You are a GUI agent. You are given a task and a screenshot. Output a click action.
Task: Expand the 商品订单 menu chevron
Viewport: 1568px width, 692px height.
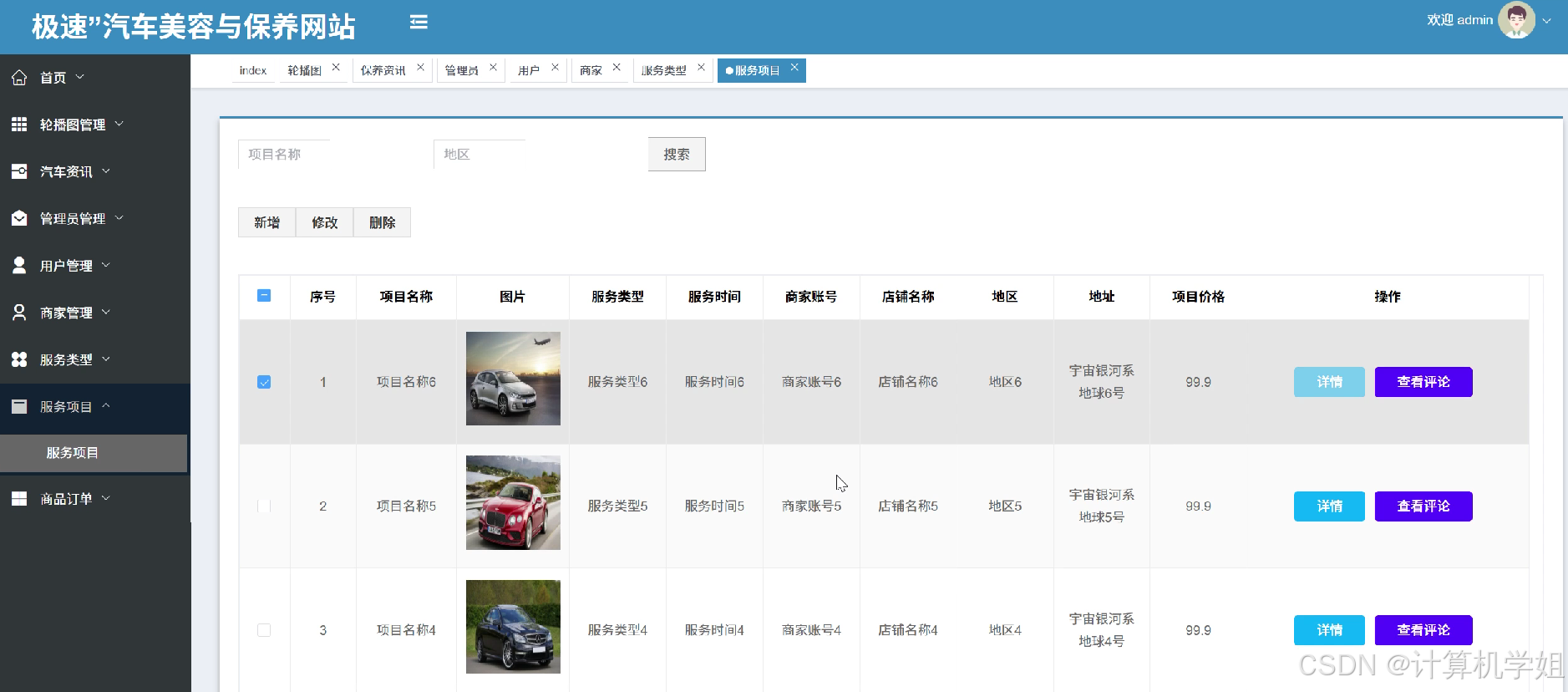click(x=106, y=498)
